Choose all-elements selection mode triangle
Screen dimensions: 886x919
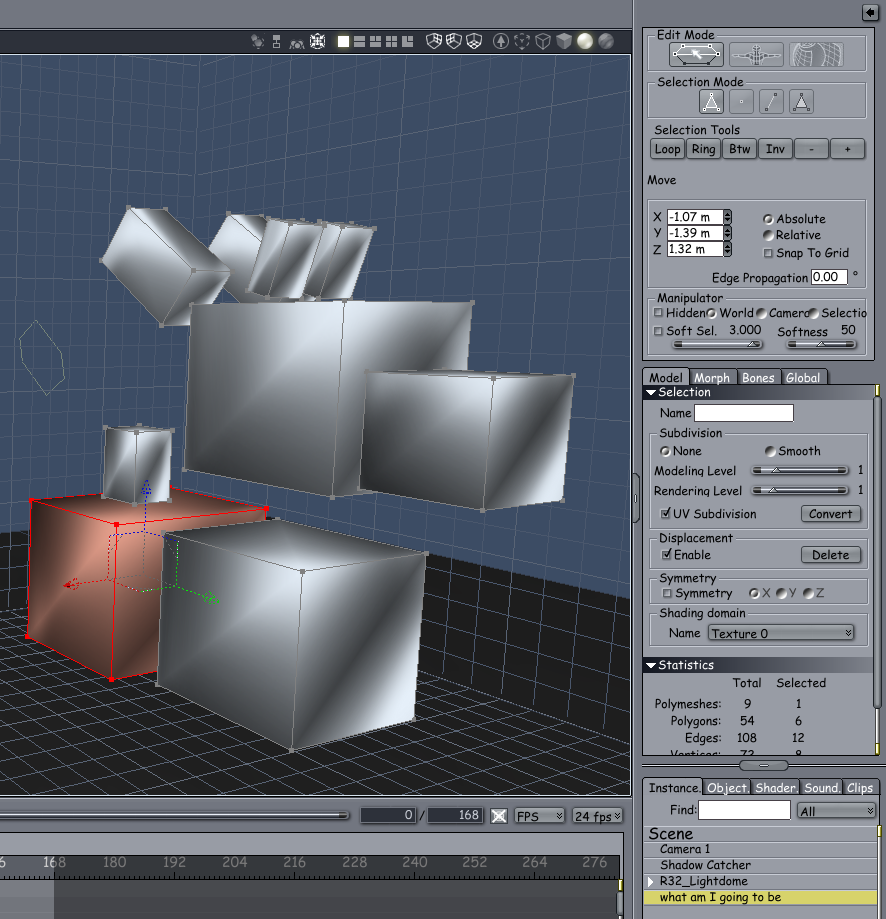coord(711,102)
